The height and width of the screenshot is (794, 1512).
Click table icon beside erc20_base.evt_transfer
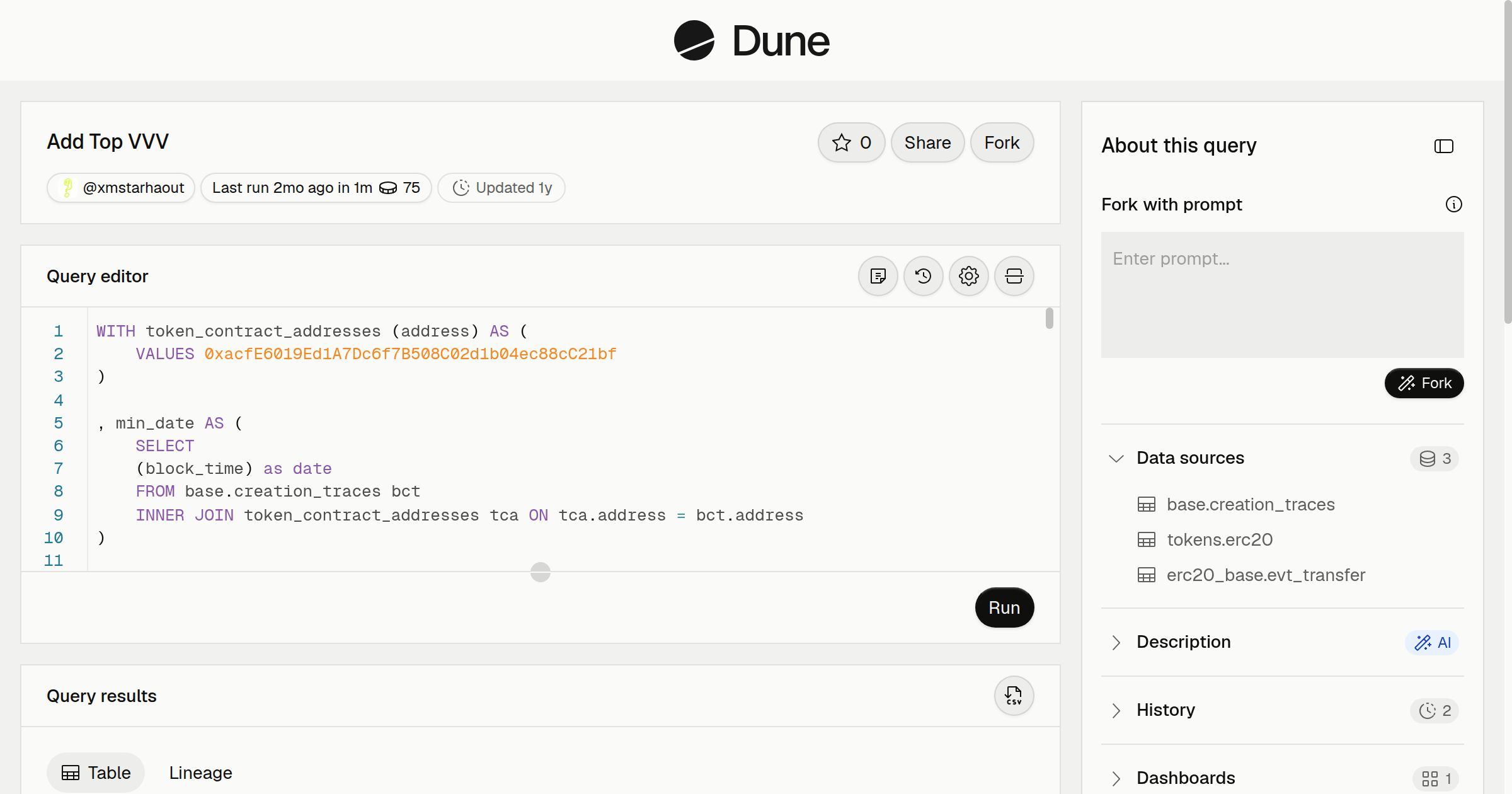[x=1147, y=575]
